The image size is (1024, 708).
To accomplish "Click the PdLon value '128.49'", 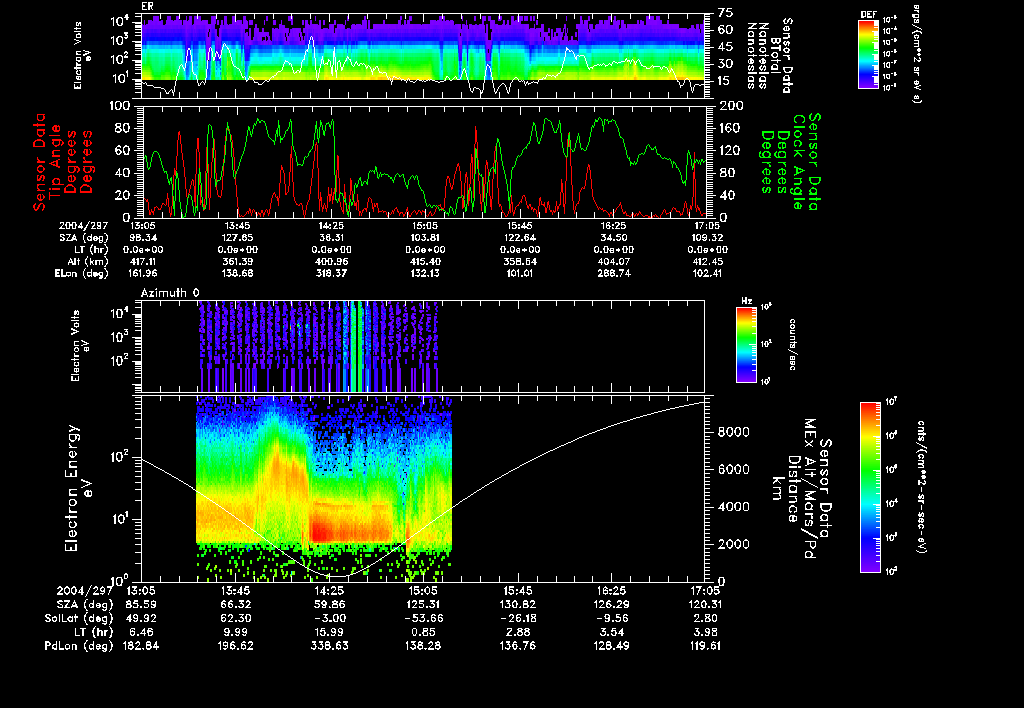I will 612,646.
